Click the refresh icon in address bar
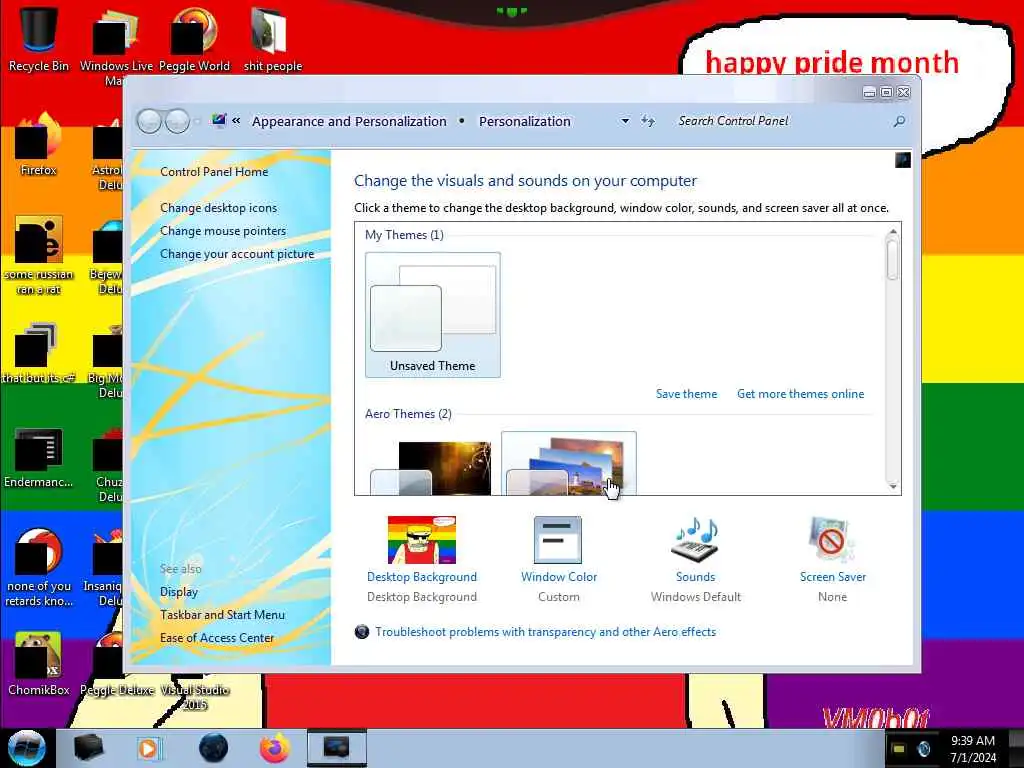 pos(648,121)
